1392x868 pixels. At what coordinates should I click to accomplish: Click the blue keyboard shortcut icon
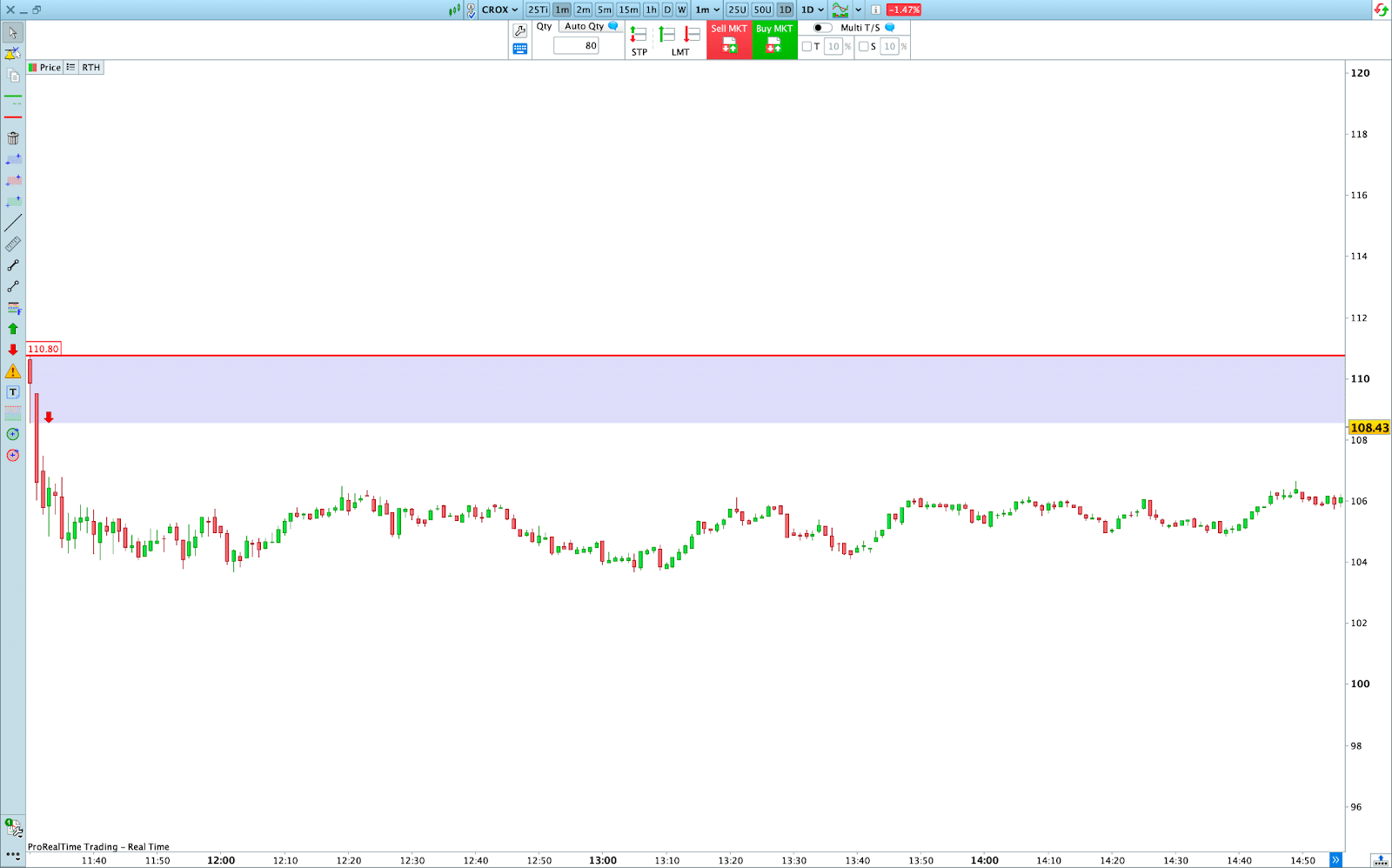tap(520, 50)
